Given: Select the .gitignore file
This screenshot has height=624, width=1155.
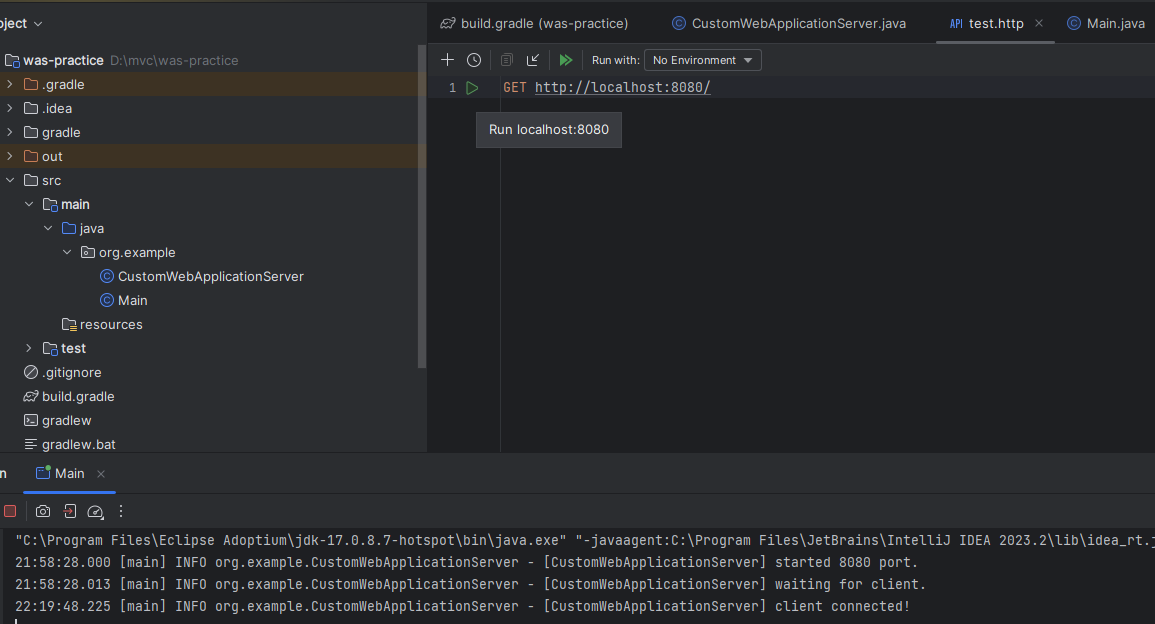Looking at the screenshot, I should pyautogui.click(x=71, y=373).
